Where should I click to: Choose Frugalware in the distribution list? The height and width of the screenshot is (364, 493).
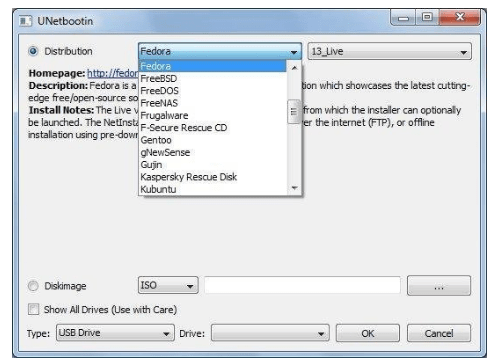coord(213,115)
